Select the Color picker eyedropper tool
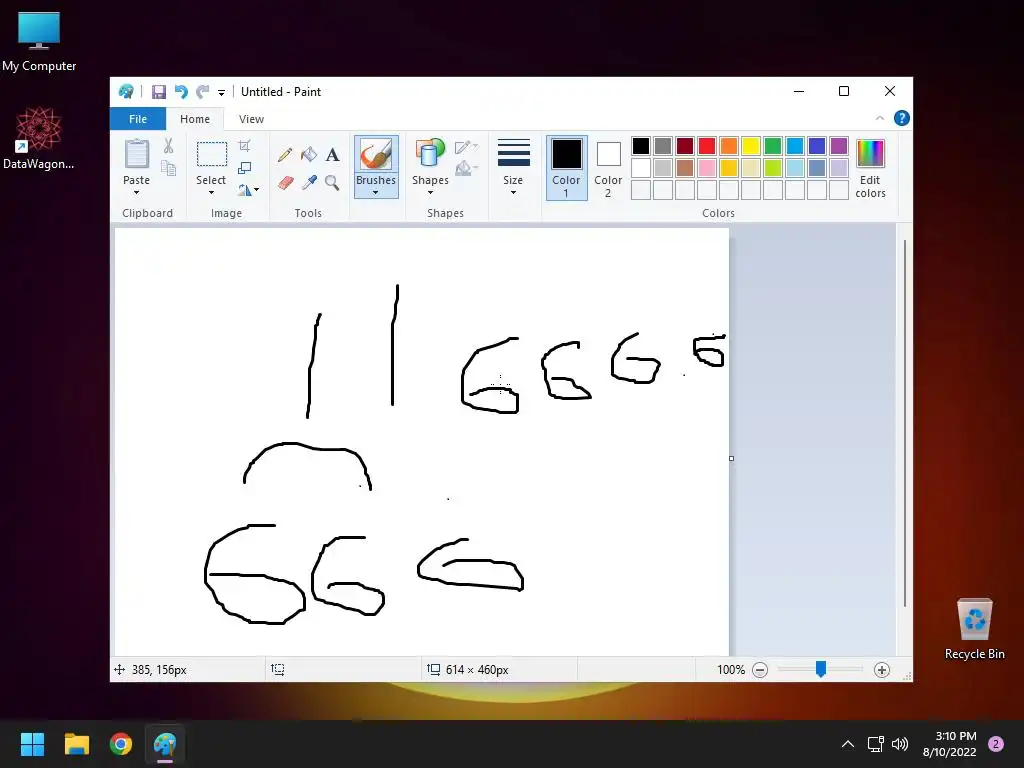Viewport: 1024px width, 768px height. coord(308,182)
